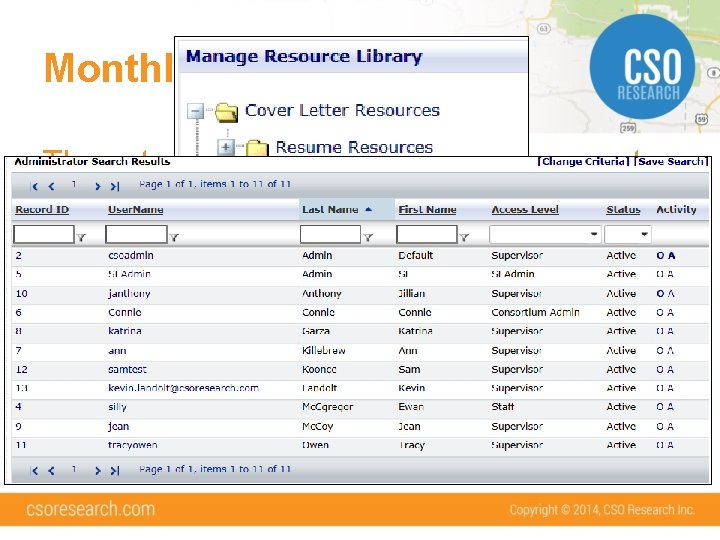
Task: Go to last page in bottom pager
Action: [x=115, y=471]
